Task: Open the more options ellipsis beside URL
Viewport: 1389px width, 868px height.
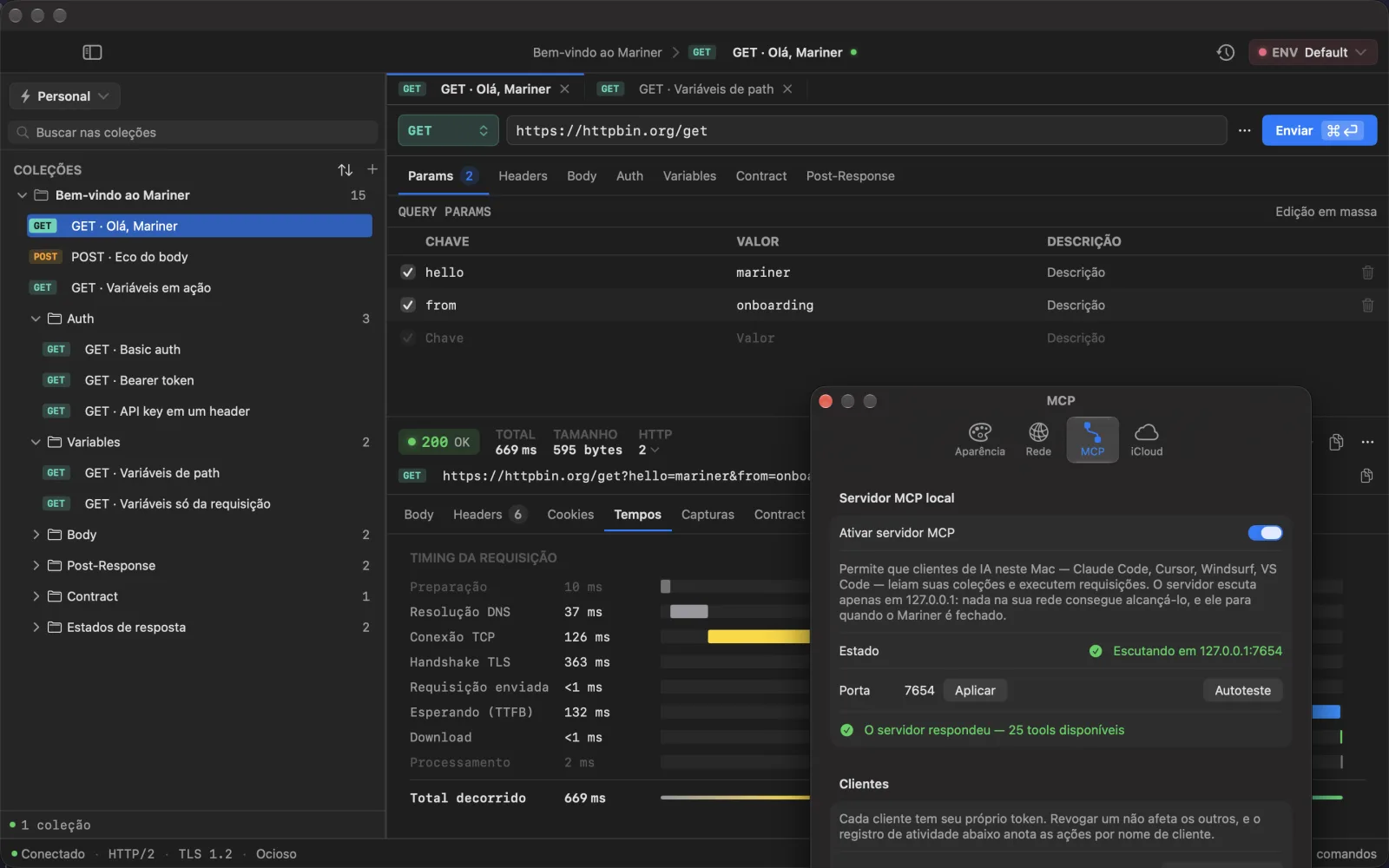Action: coord(1244,130)
